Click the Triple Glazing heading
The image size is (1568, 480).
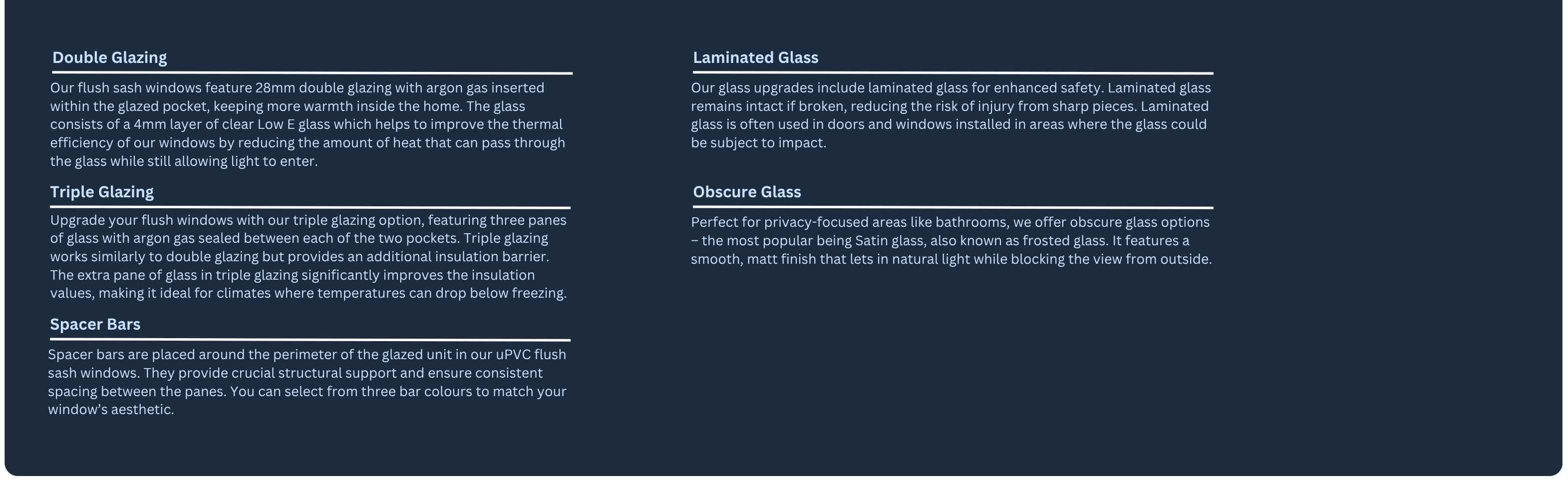click(102, 192)
